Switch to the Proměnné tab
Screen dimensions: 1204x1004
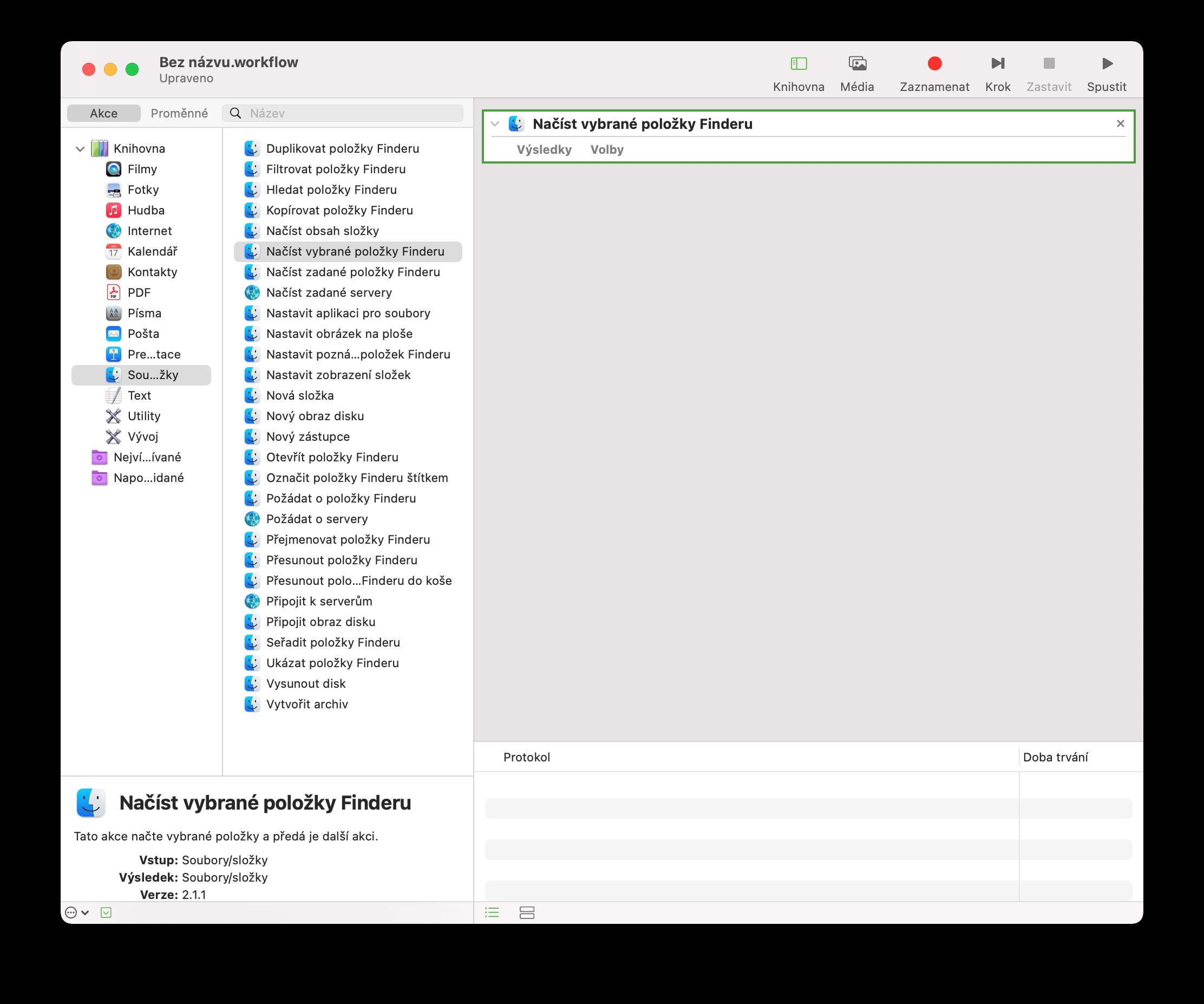pos(179,114)
